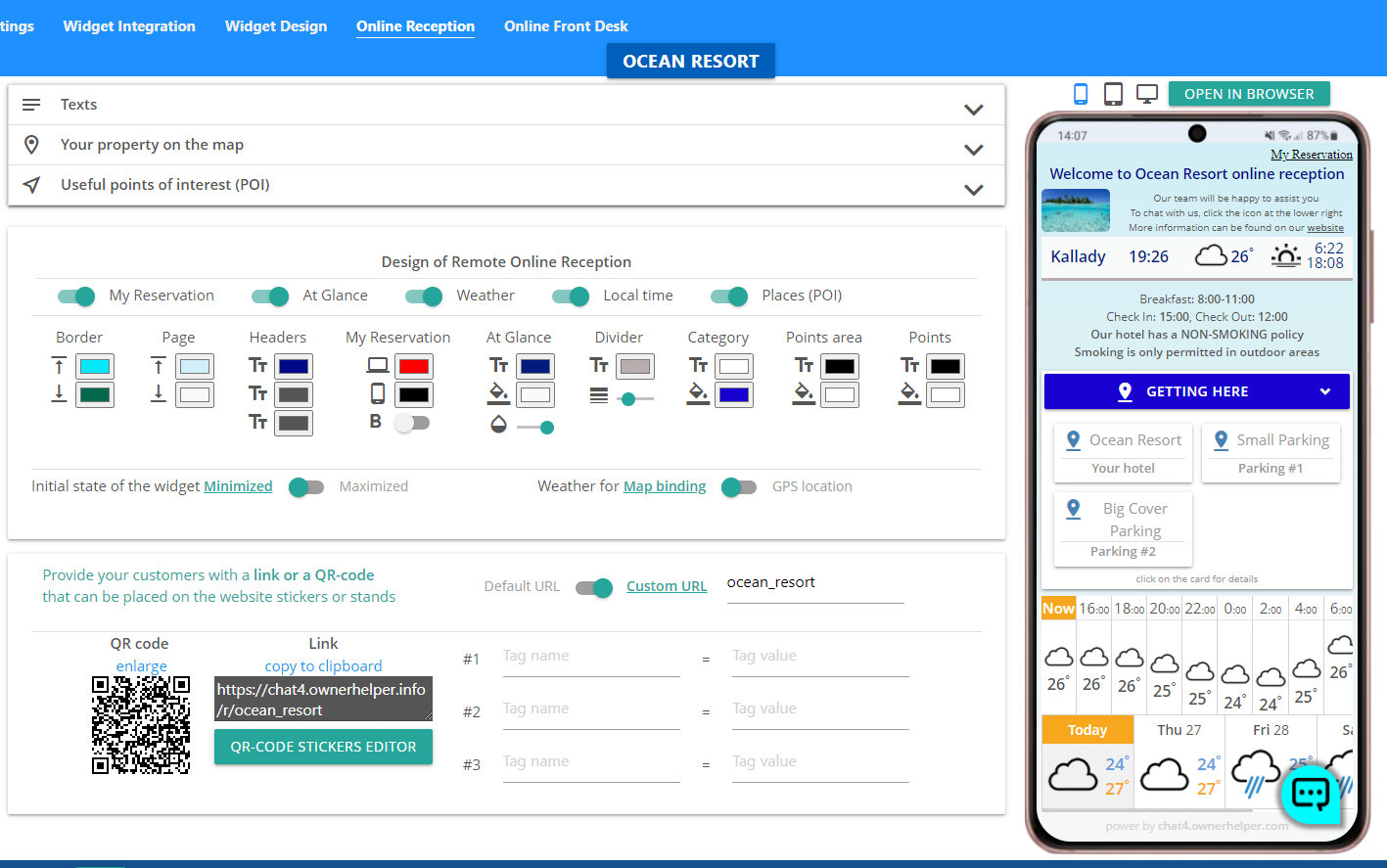The height and width of the screenshot is (868, 1387).
Task: Expand the Useful points of interest section
Action: point(973,189)
